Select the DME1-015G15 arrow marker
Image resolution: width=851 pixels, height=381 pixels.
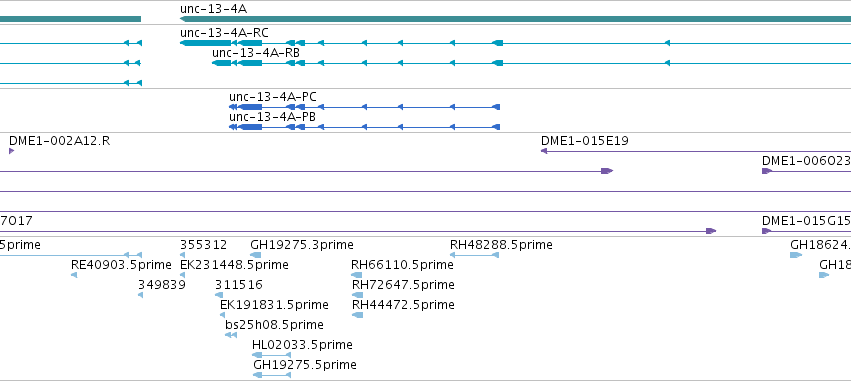point(767,231)
